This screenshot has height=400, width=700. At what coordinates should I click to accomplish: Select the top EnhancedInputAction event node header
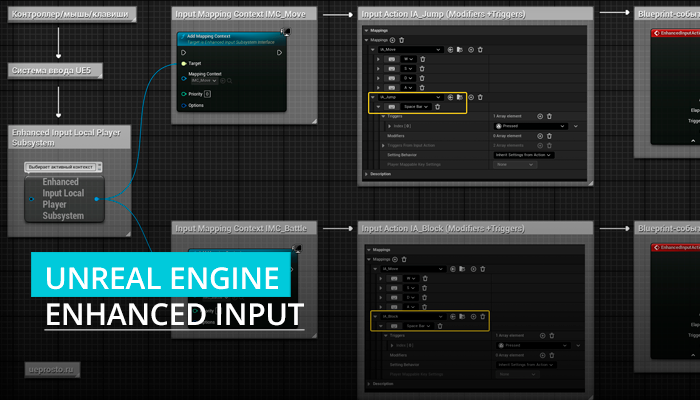[675, 33]
